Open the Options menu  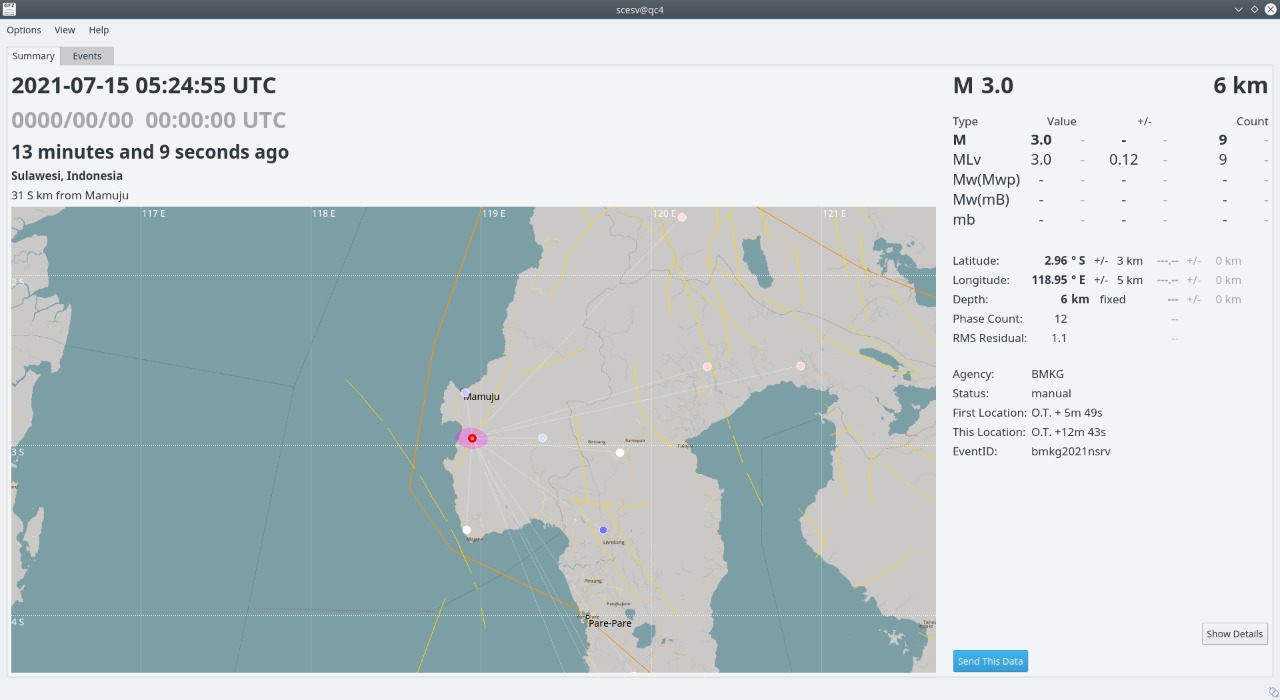coord(24,30)
